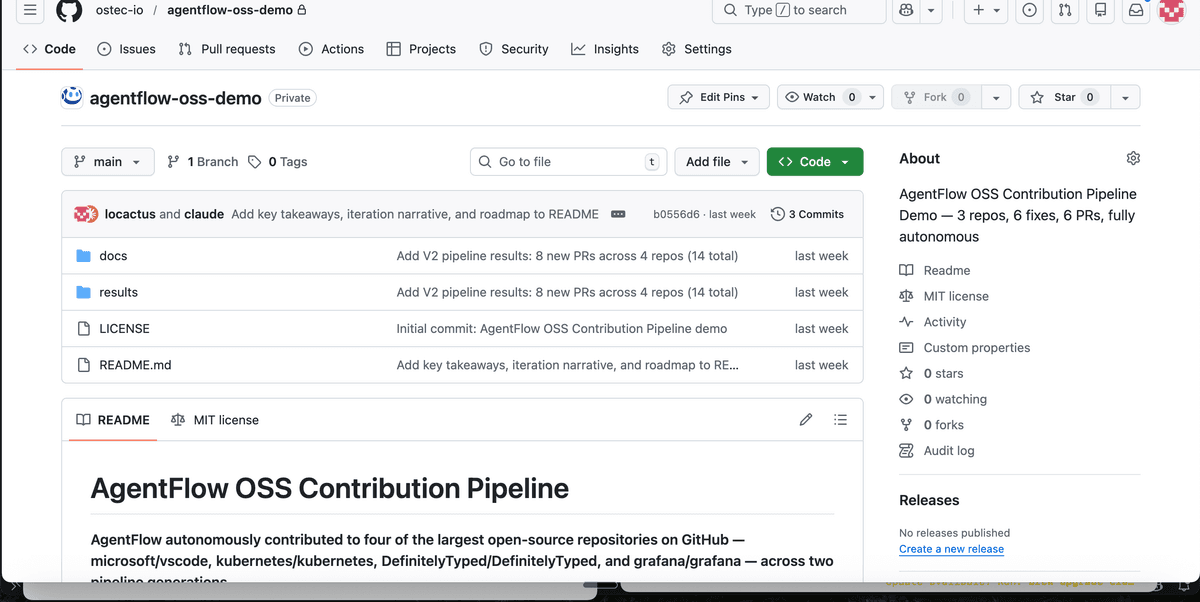The height and width of the screenshot is (602, 1200).
Task: Click Create a new release
Action: [951, 548]
